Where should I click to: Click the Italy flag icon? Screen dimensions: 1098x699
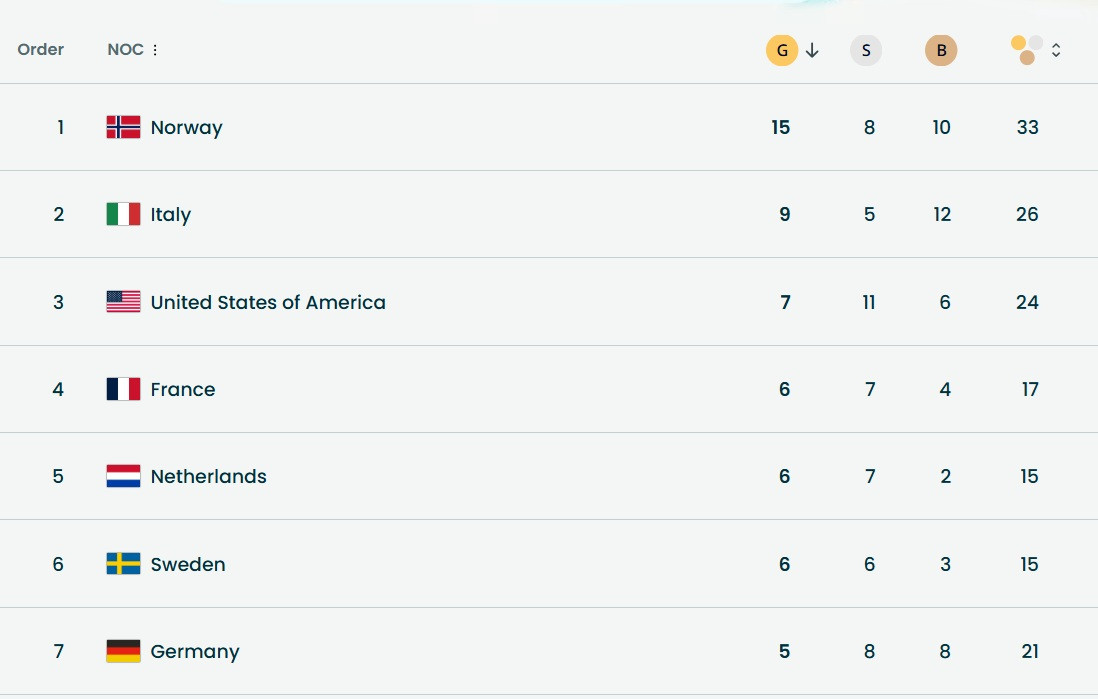coord(123,214)
